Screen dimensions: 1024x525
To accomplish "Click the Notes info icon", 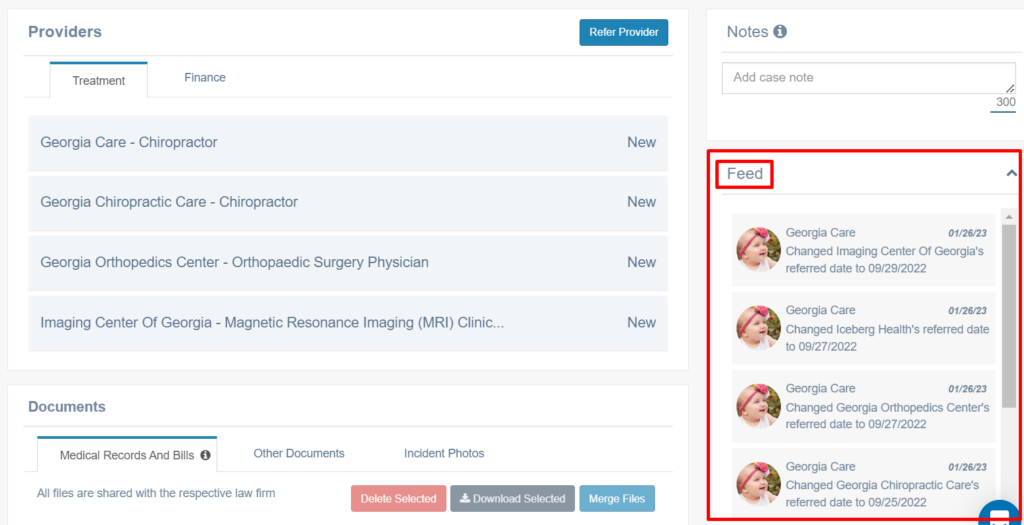I will pos(780,31).
